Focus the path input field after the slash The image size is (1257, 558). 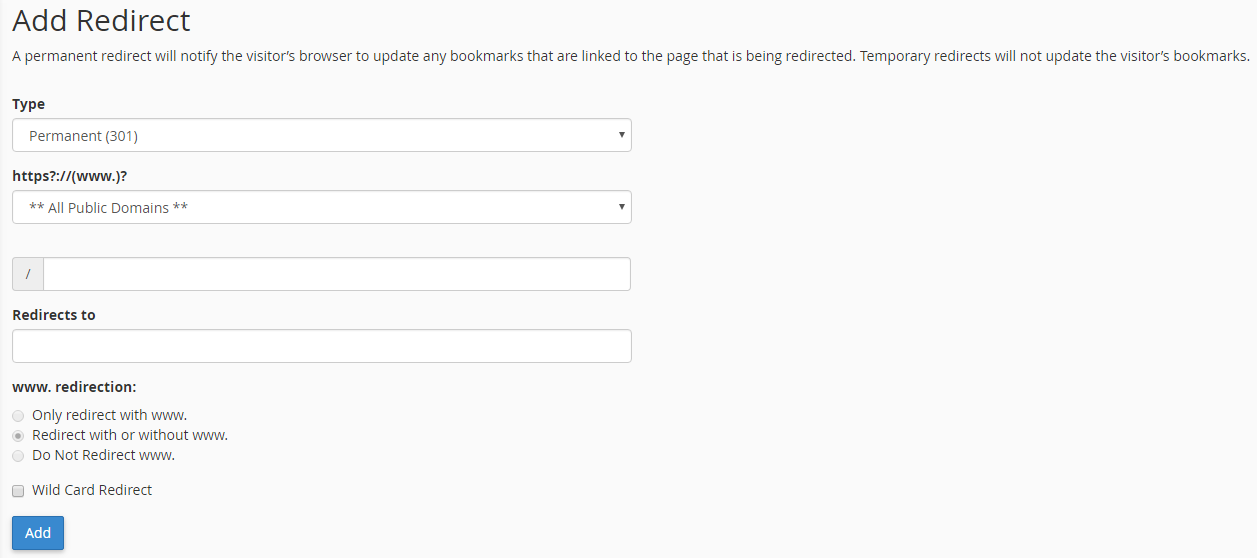337,274
